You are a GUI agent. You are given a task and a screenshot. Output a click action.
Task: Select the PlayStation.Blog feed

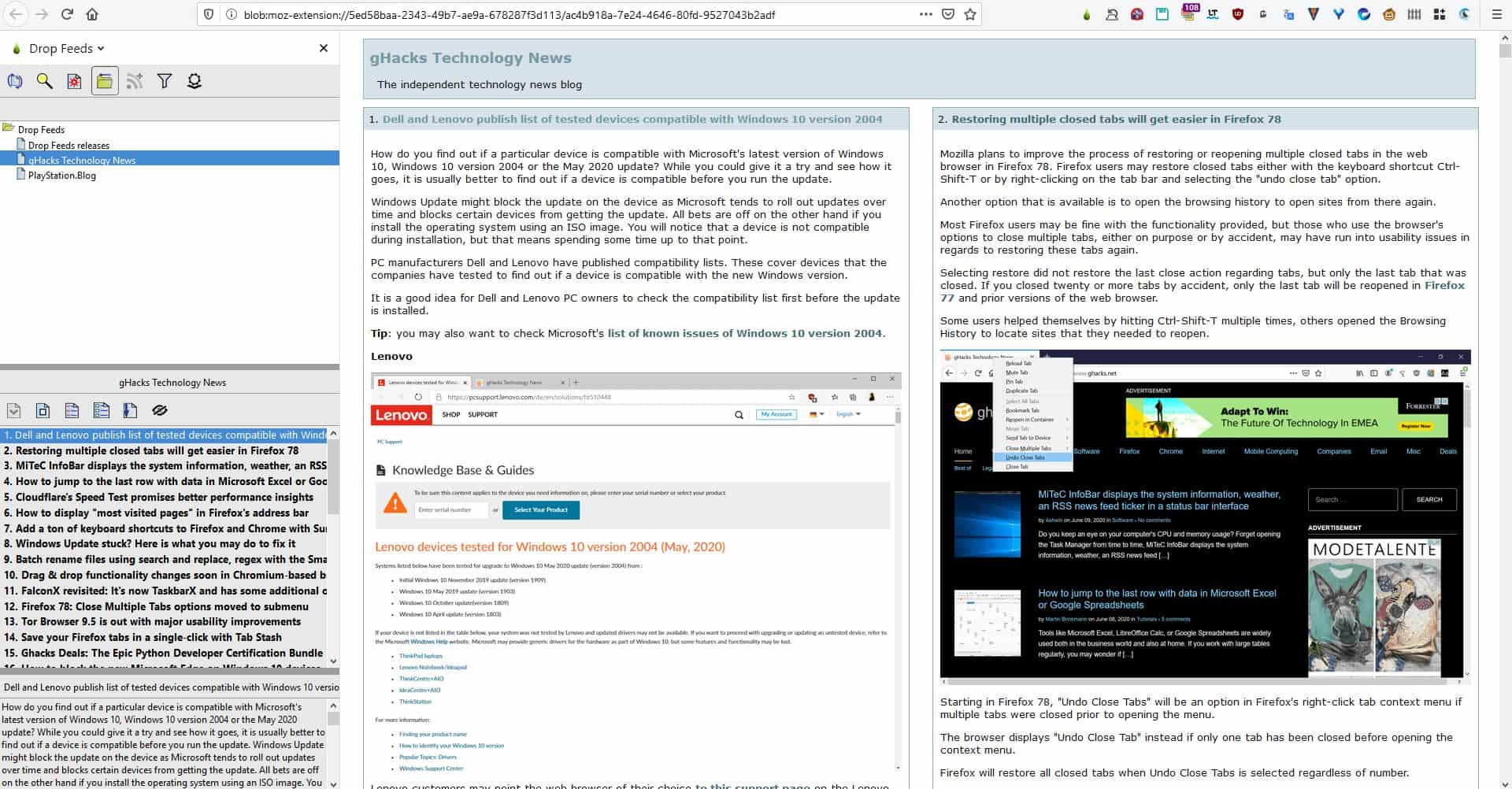pos(62,175)
